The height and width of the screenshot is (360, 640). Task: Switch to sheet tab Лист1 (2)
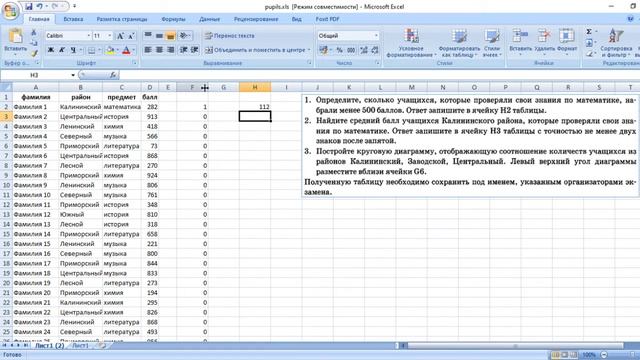point(49,346)
